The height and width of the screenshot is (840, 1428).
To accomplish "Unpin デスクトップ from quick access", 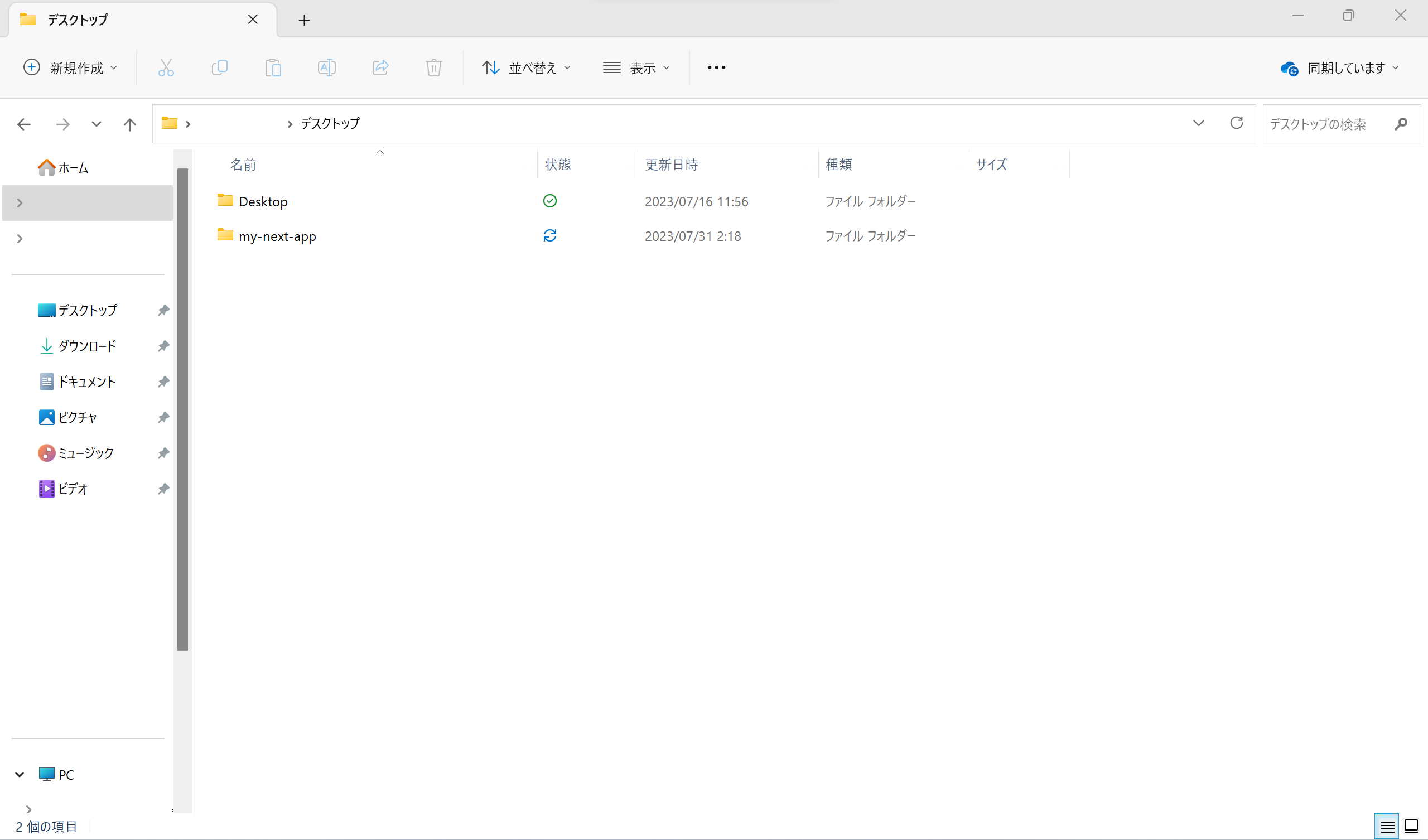I will pos(163,310).
